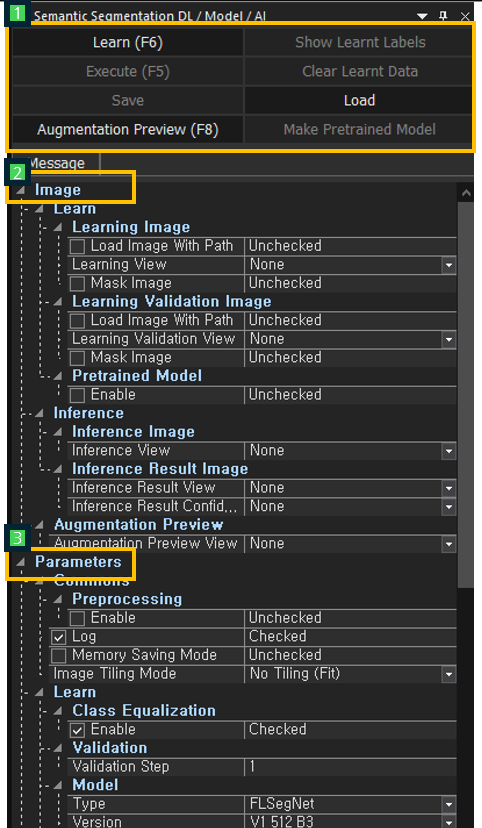This screenshot has width=482, height=828.
Task: Collapse the Pretrained Model group
Action: [x=58, y=377]
